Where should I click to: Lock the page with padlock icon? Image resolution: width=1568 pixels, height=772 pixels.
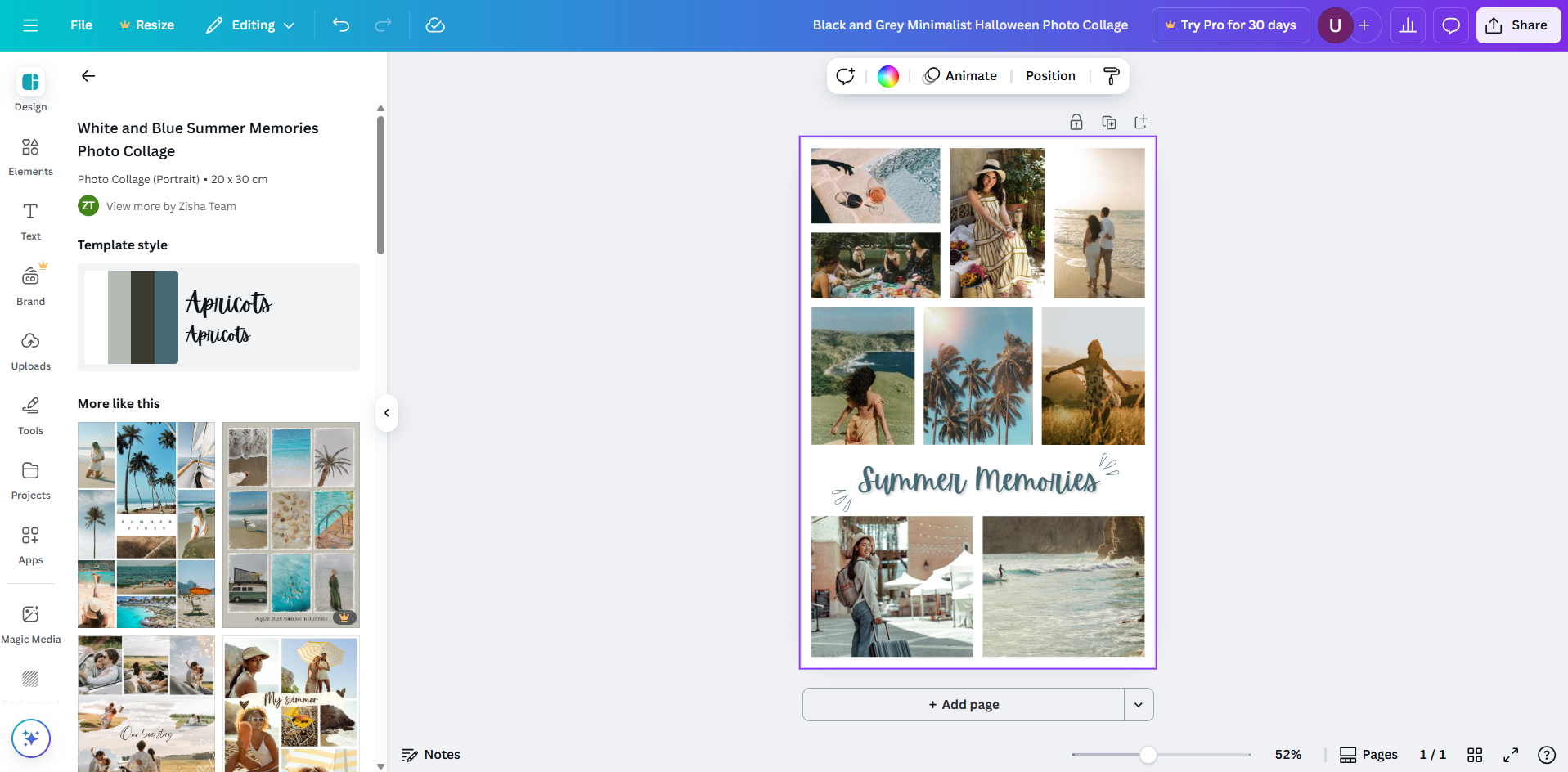point(1076,123)
